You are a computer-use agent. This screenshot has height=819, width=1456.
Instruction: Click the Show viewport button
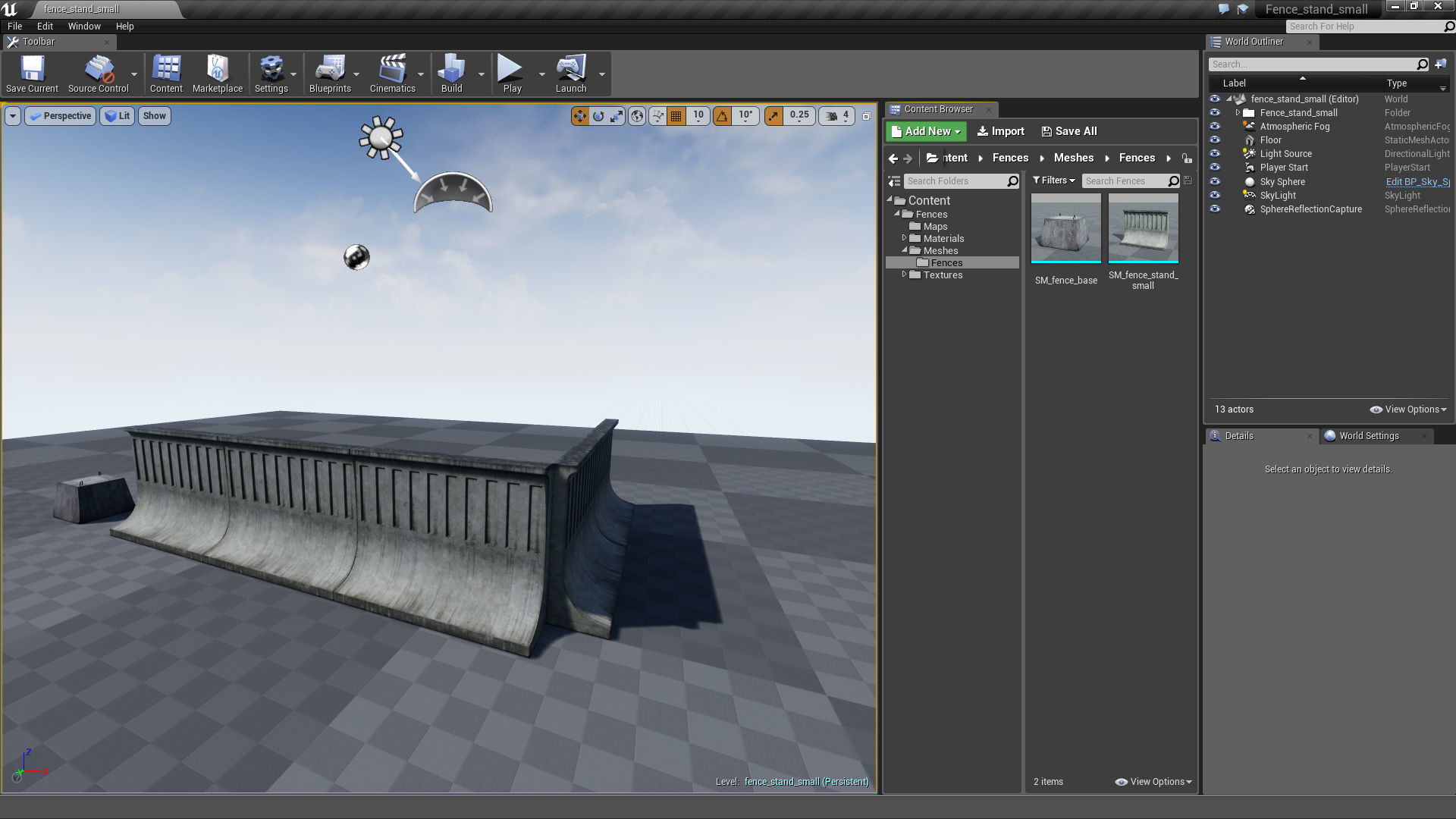[x=154, y=116]
